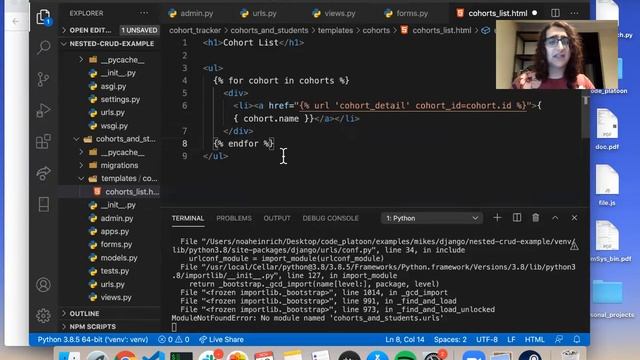Change end of line LF setting
Viewport: 640px width, 360px height.
511,340
